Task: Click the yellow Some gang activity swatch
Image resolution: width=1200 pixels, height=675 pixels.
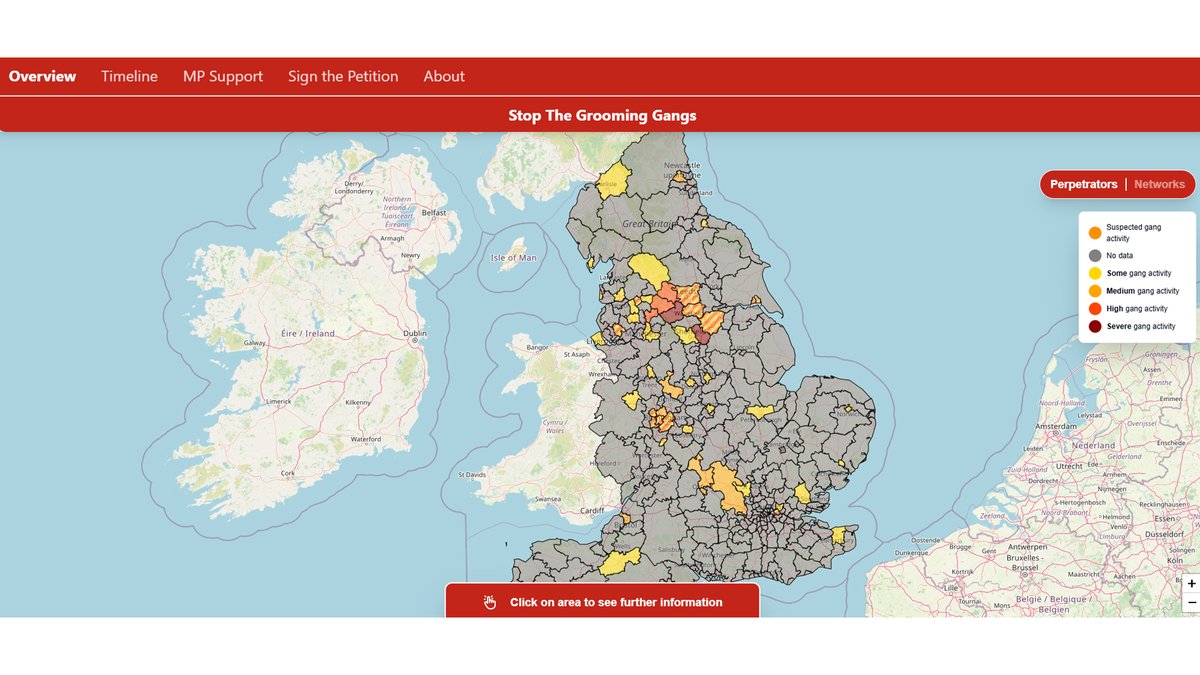Action: click(1094, 273)
